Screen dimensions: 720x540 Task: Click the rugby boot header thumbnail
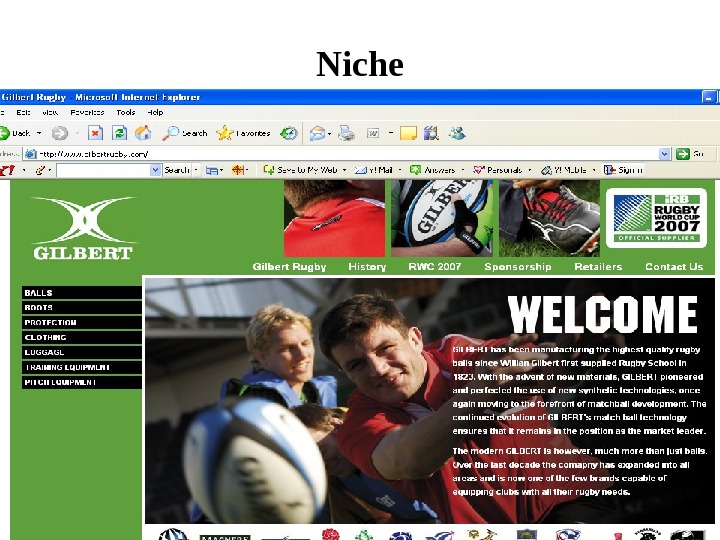point(549,218)
